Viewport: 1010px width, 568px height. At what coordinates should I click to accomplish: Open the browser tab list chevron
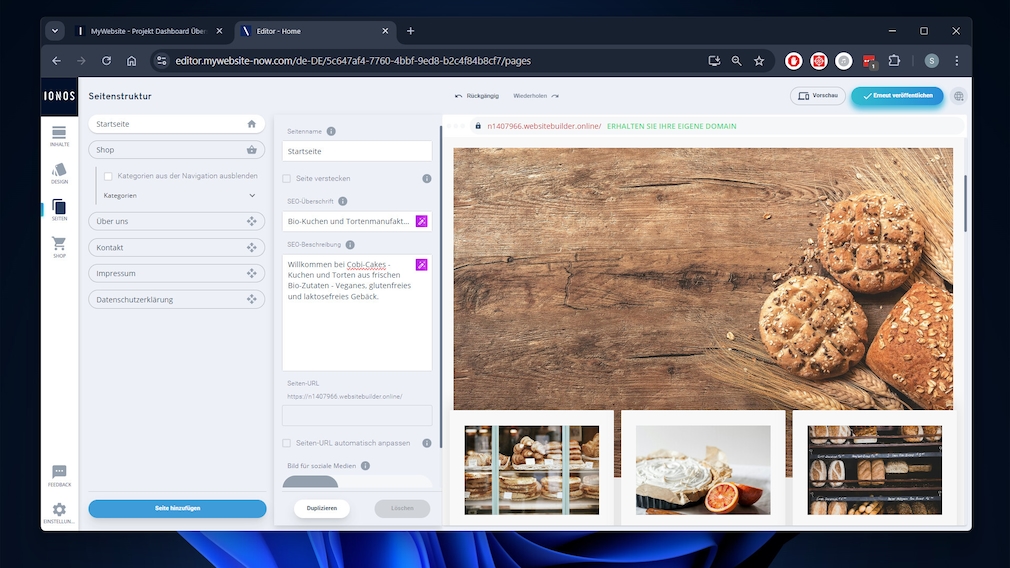pos(54,31)
